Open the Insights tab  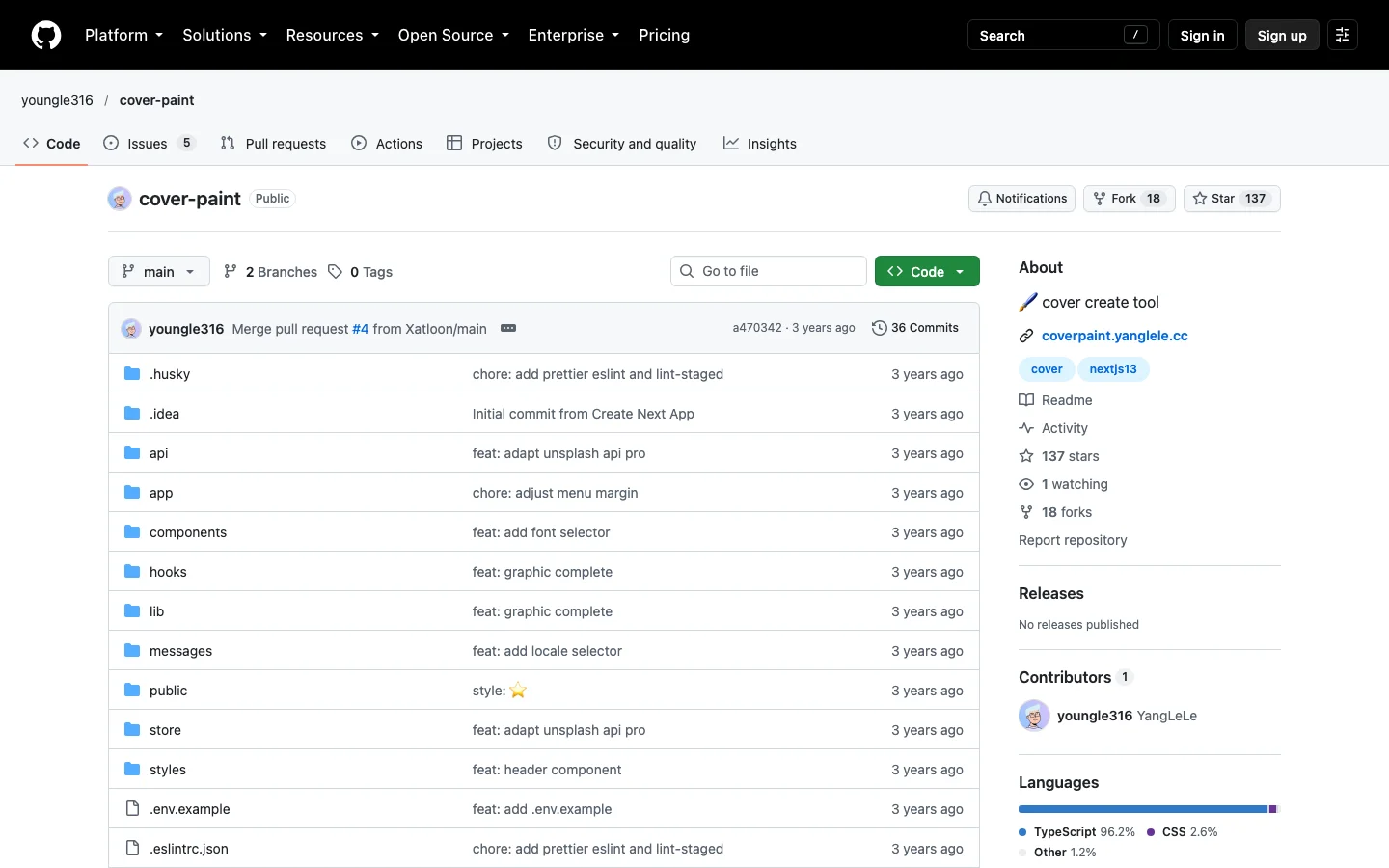click(x=760, y=143)
